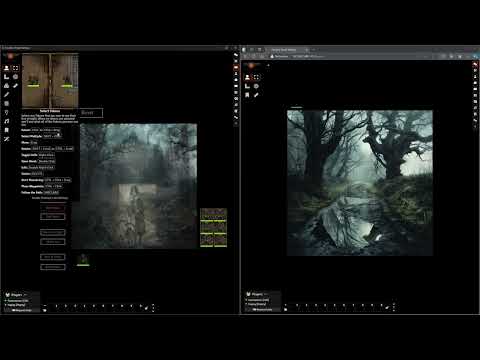Pick the Measure Distance ruler in the right window
This screenshot has width=480, height=360.
pyautogui.click(x=256, y=95)
